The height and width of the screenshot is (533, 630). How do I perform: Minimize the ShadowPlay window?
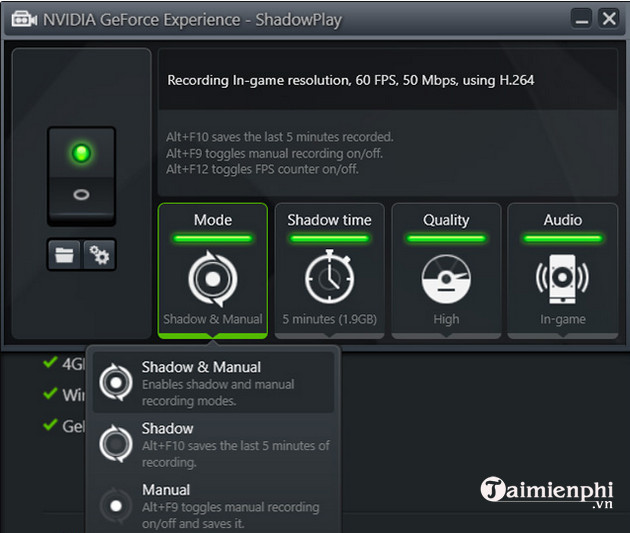(x=581, y=19)
